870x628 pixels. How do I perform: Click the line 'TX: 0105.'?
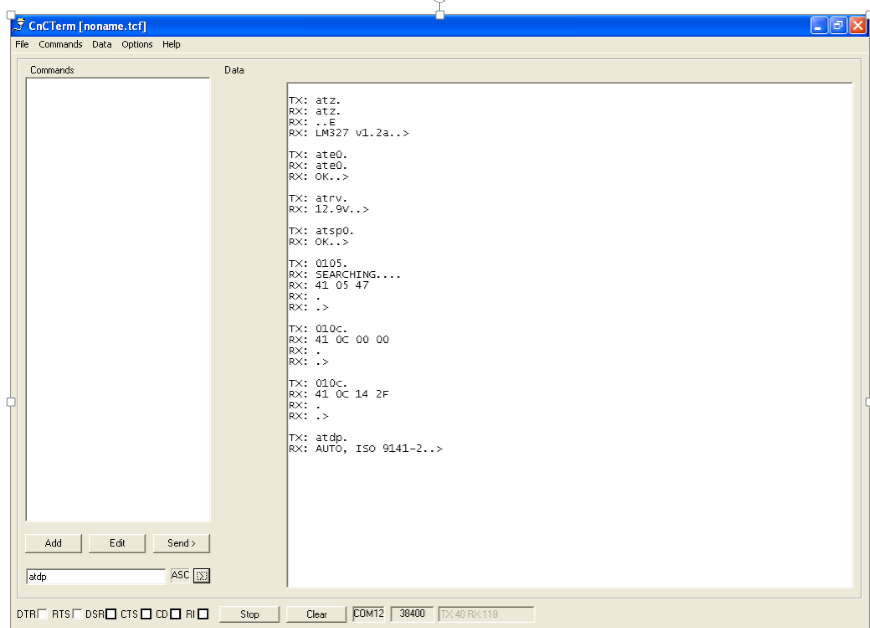tap(318, 264)
